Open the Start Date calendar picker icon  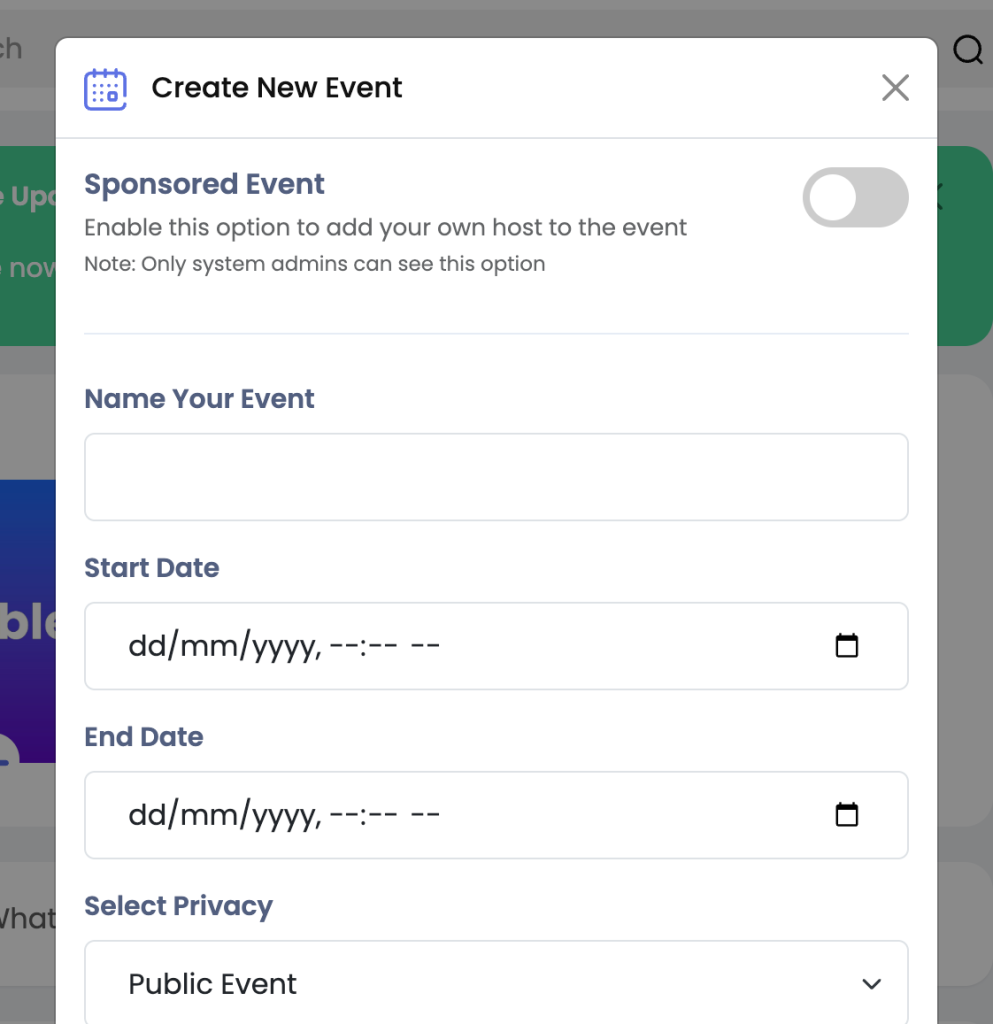pyautogui.click(x=847, y=646)
